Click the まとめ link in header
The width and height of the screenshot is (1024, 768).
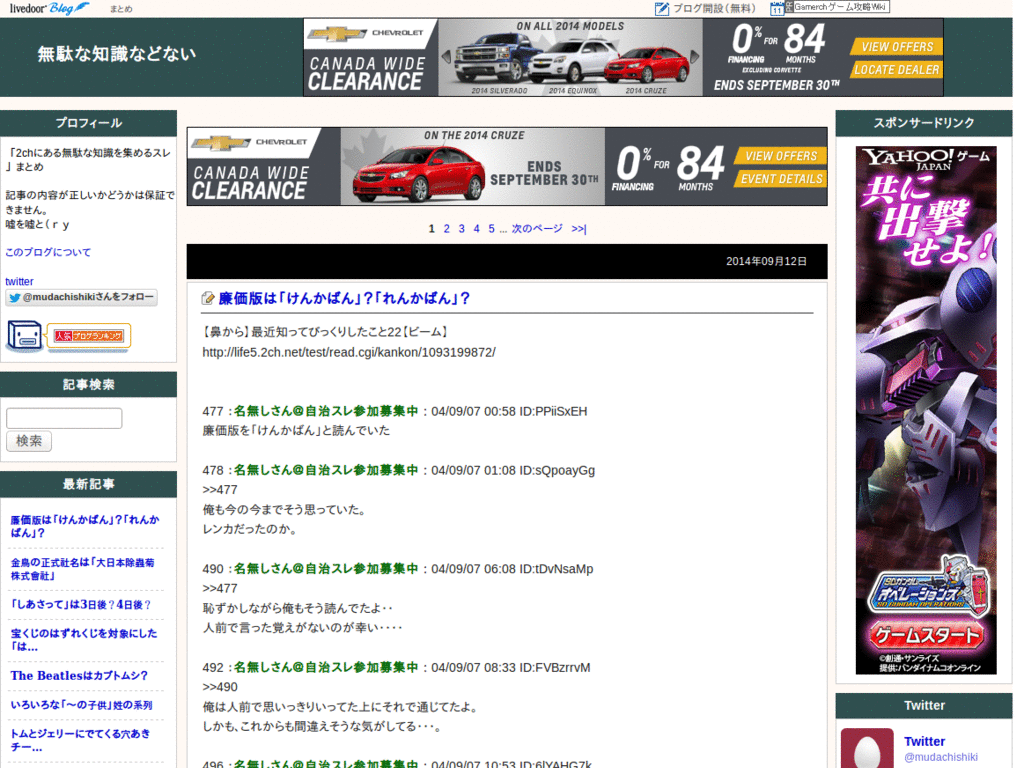click(x=121, y=9)
